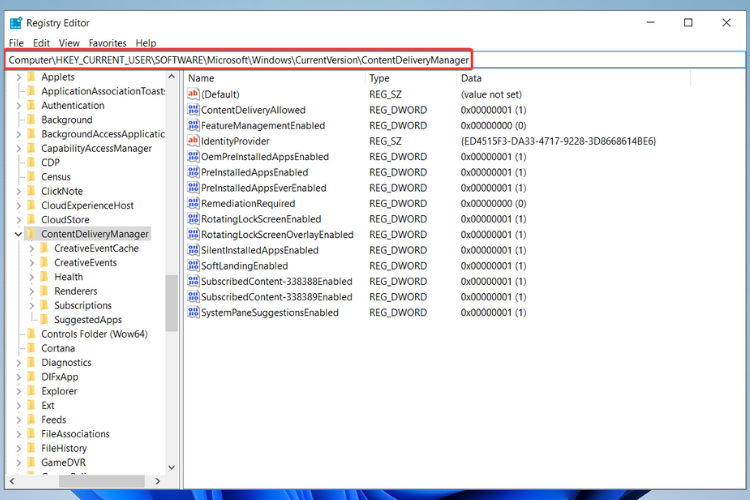Click the tree pane scroll up arrow
Screen dimensions: 750x500
tap(172, 77)
